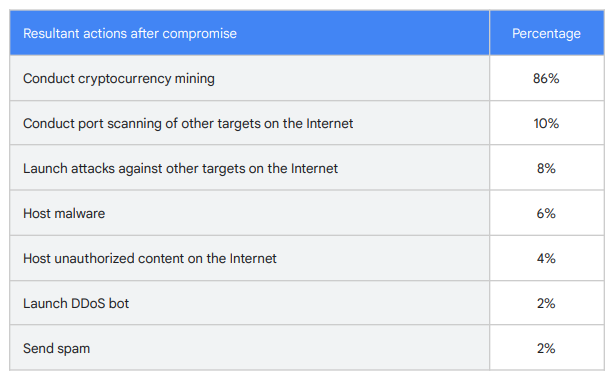Click the 'Resultant actions after compromise' header
615x378 pixels.
click(x=130, y=34)
